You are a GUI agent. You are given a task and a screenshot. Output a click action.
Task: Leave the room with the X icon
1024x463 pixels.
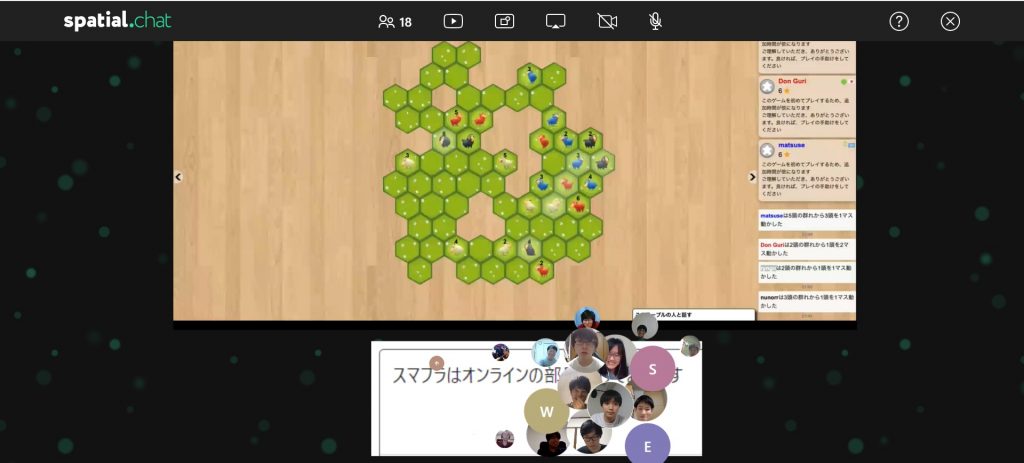(x=950, y=22)
